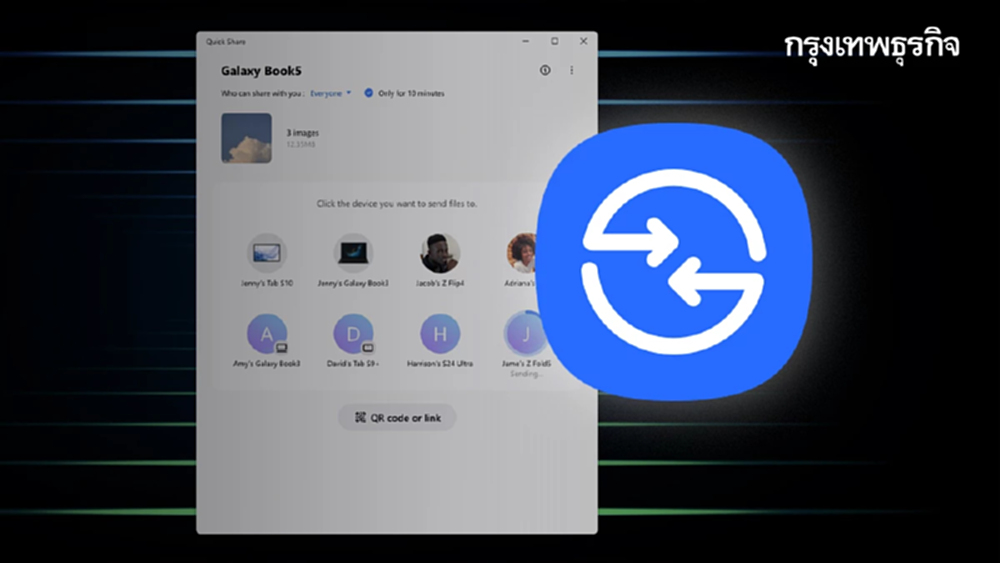Click the 'Who can share with you' label

[x=262, y=93]
